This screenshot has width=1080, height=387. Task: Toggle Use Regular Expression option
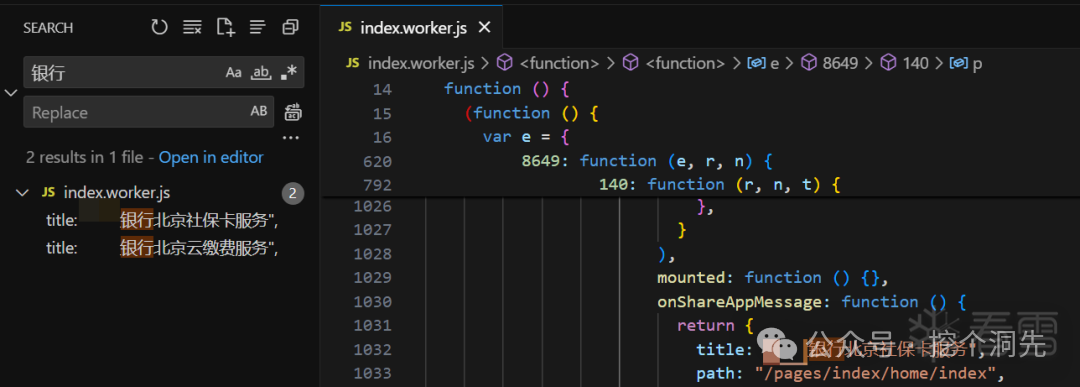coord(289,72)
